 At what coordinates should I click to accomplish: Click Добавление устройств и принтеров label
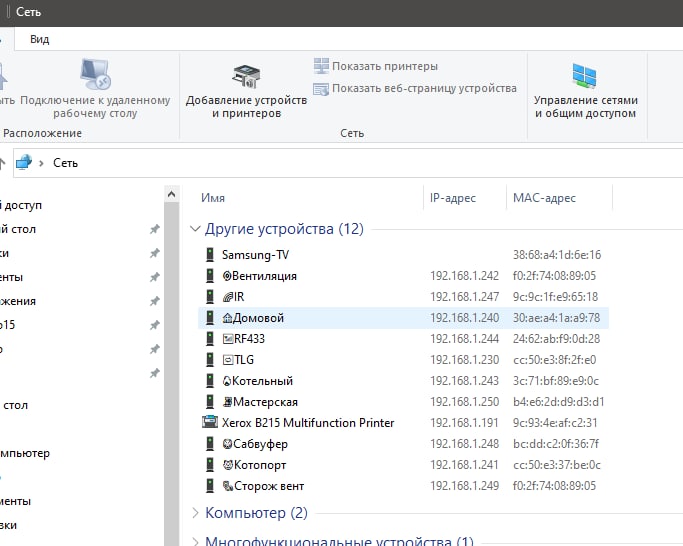(247, 107)
